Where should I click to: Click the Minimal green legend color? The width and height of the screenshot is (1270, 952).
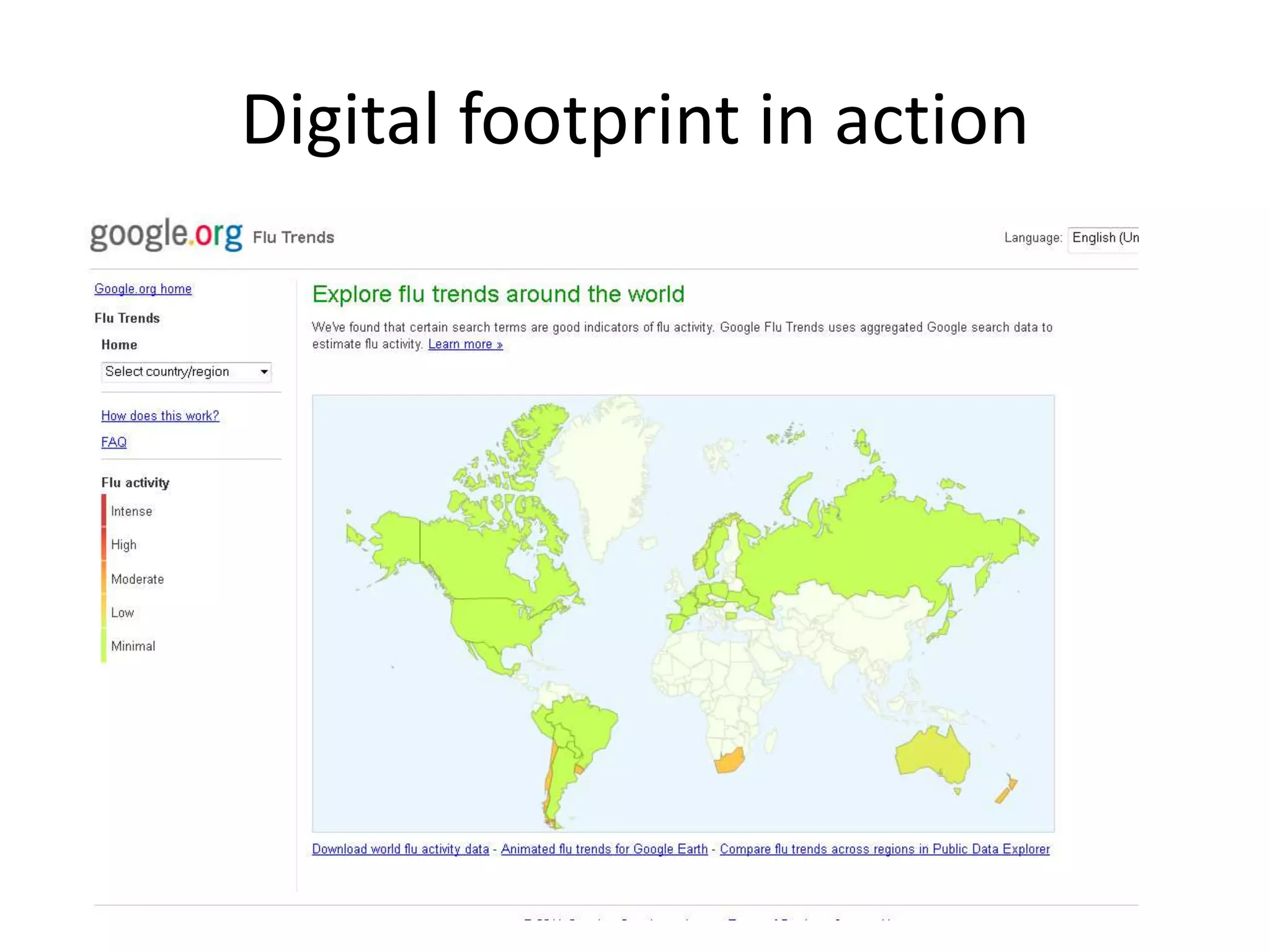click(x=104, y=646)
